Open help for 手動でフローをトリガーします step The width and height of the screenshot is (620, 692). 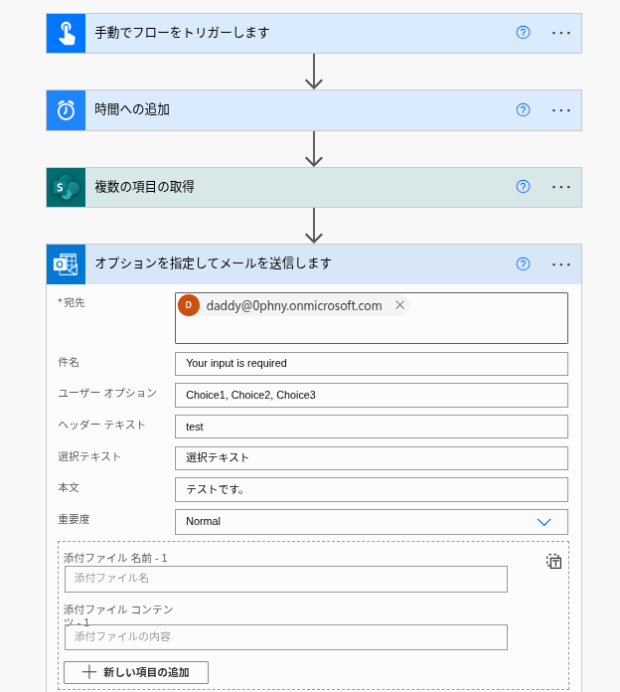point(523,33)
